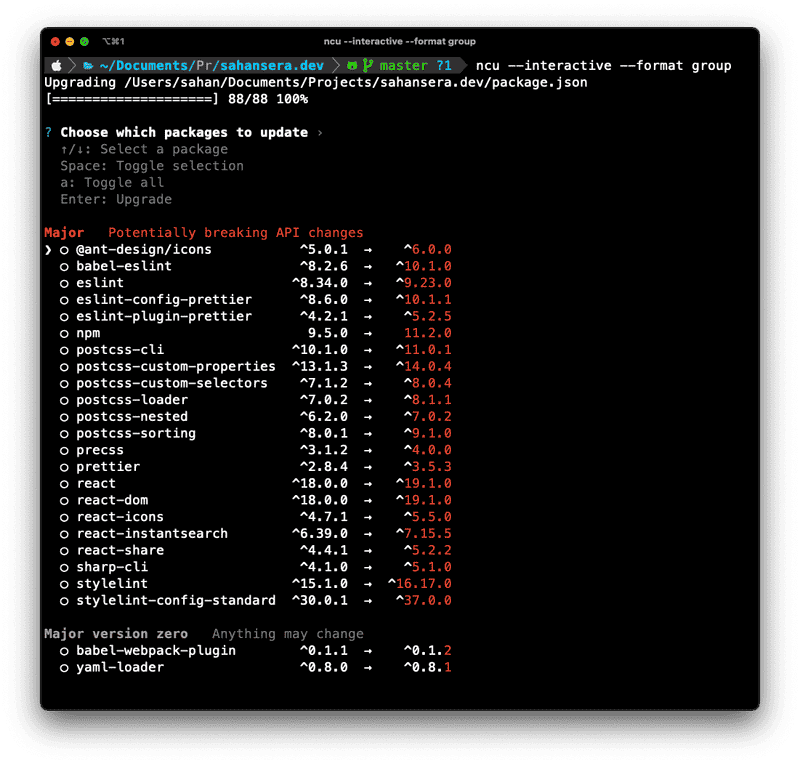Screen dimensions: 800x764
Task: Click the blue question mark prompt symbol
Action: pos(48,133)
